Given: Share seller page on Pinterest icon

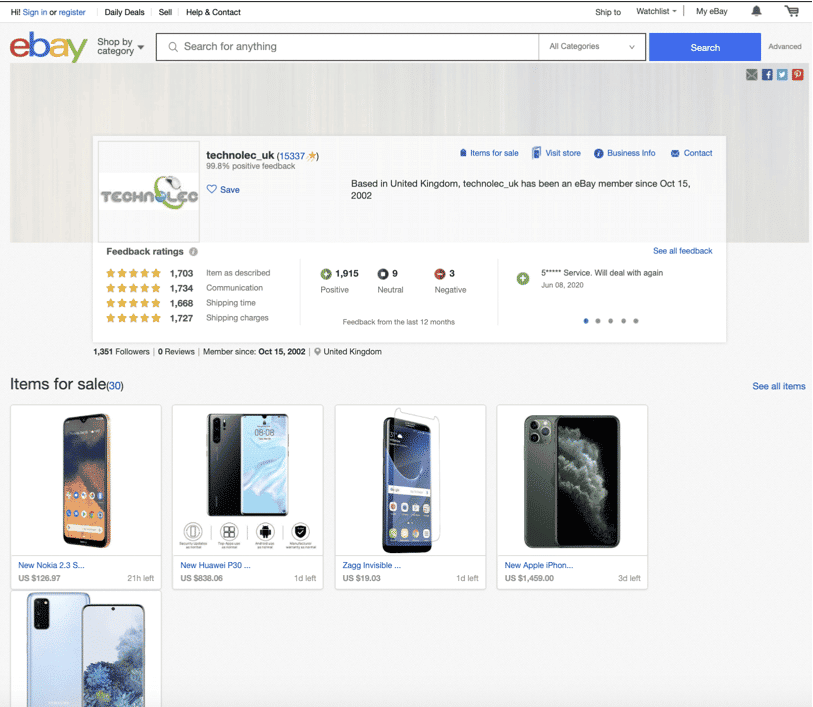Looking at the screenshot, I should coord(797,75).
